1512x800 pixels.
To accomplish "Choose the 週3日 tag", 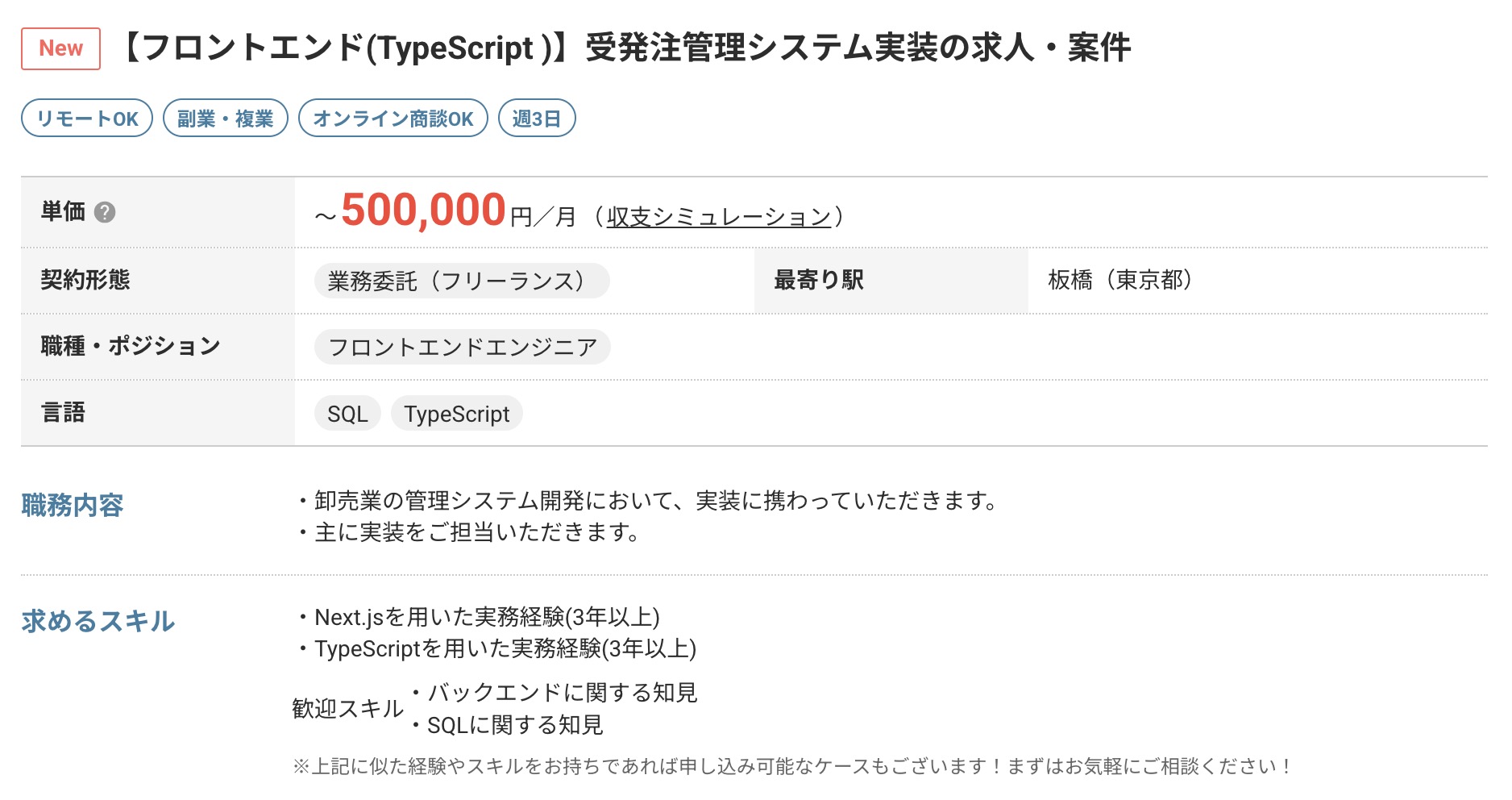I will click(x=537, y=119).
